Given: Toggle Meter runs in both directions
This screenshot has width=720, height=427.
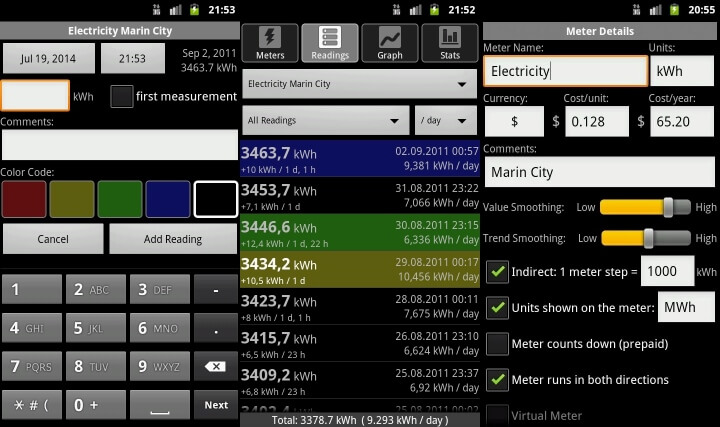Looking at the screenshot, I should click(x=497, y=379).
